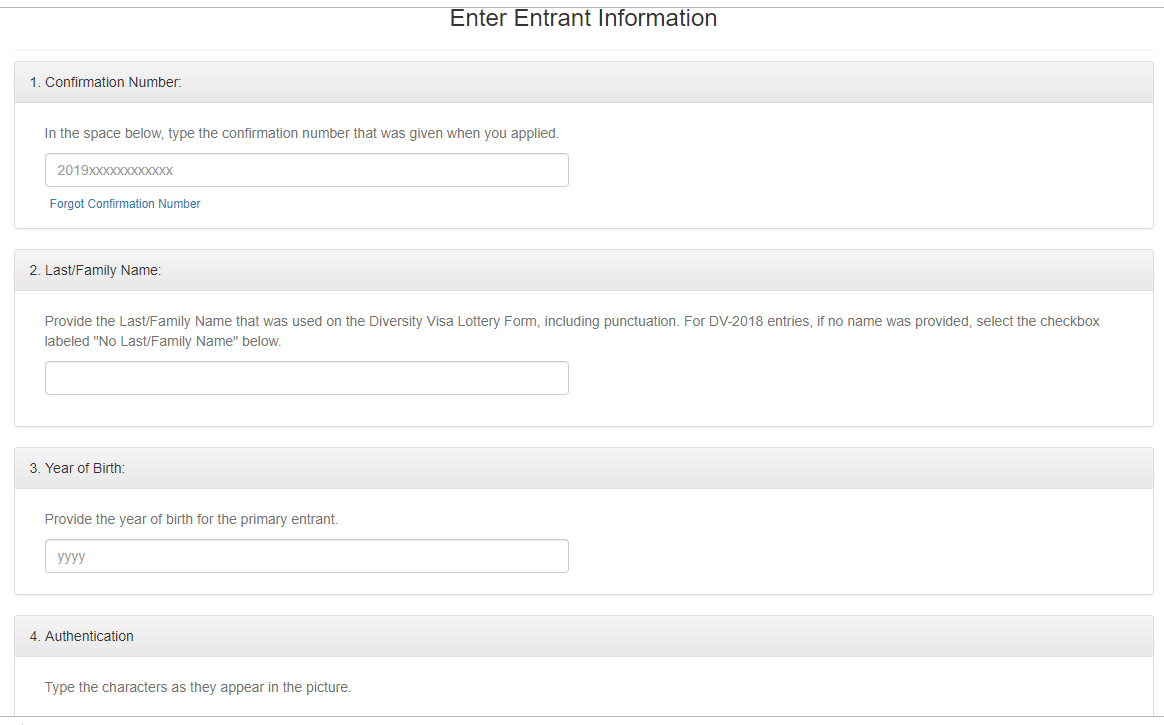The width and height of the screenshot is (1164, 725).
Task: Focus the Last/Family Name text box
Action: click(306, 378)
